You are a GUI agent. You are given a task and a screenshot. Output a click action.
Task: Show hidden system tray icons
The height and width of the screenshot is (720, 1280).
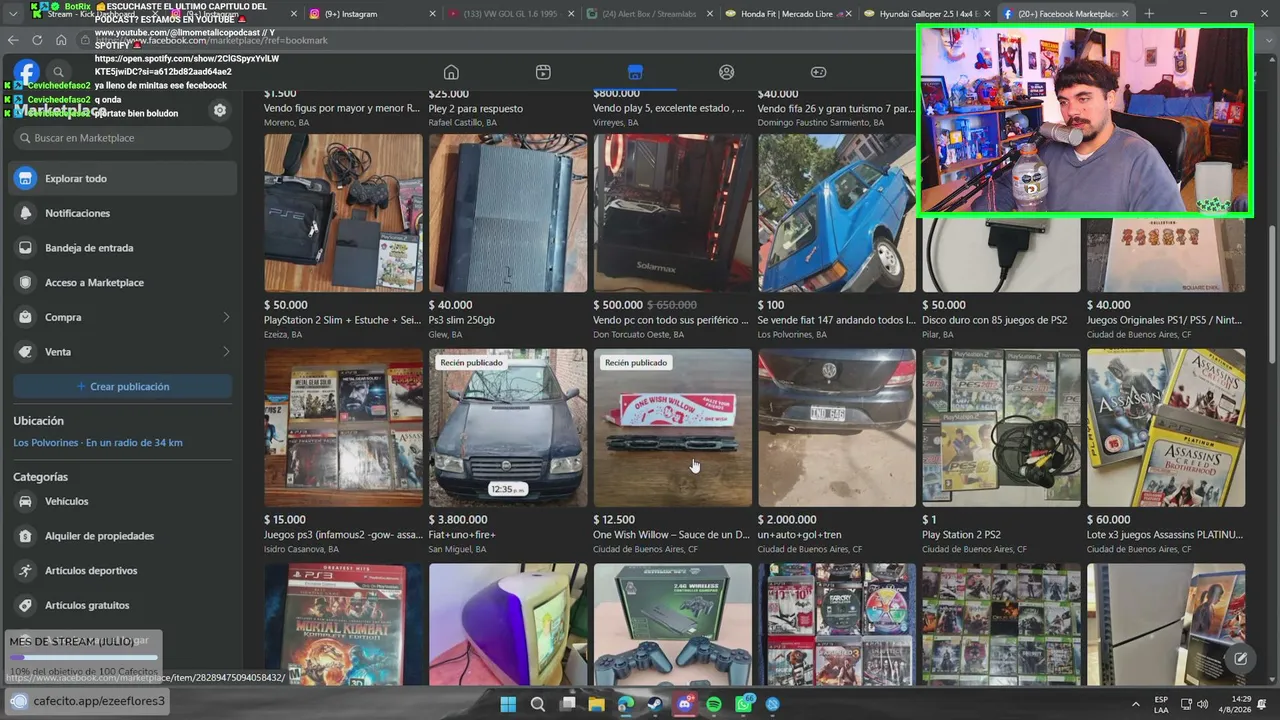click(x=1135, y=704)
